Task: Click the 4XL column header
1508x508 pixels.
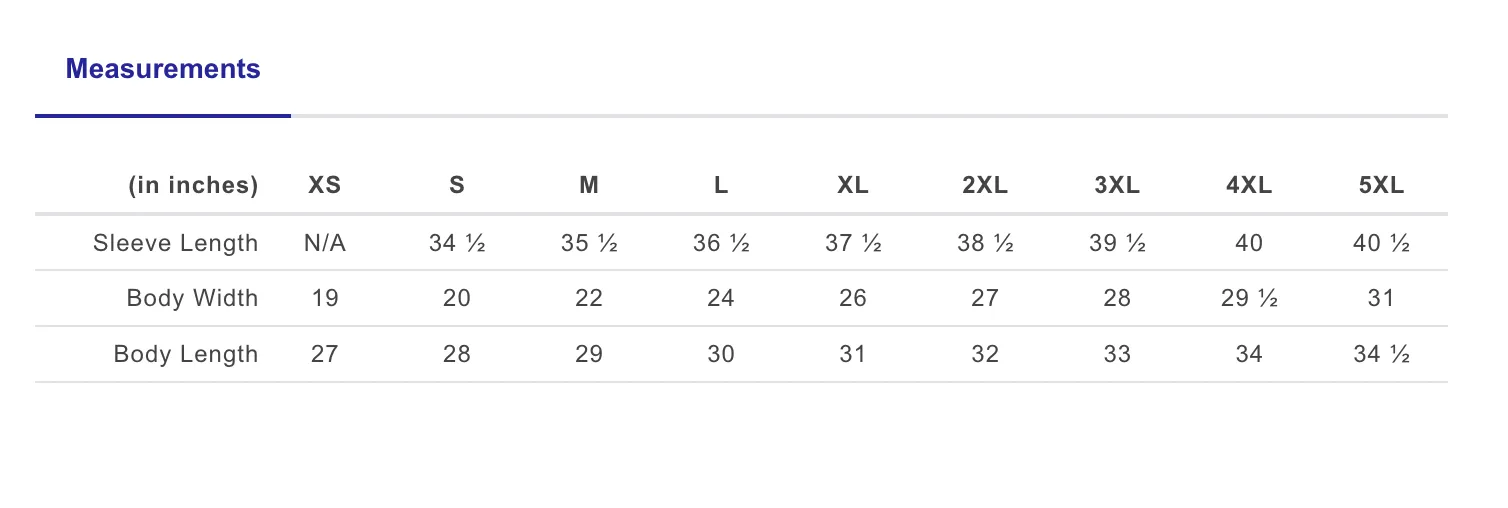Action: 1249,185
